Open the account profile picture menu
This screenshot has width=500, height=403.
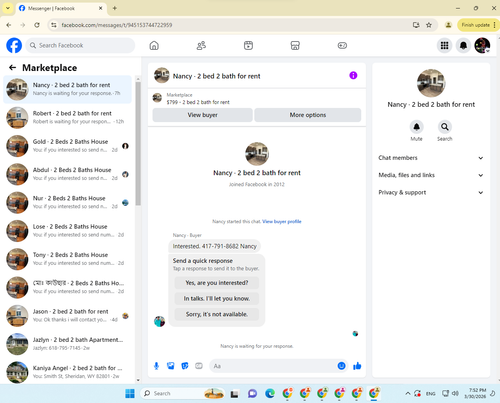482,45
